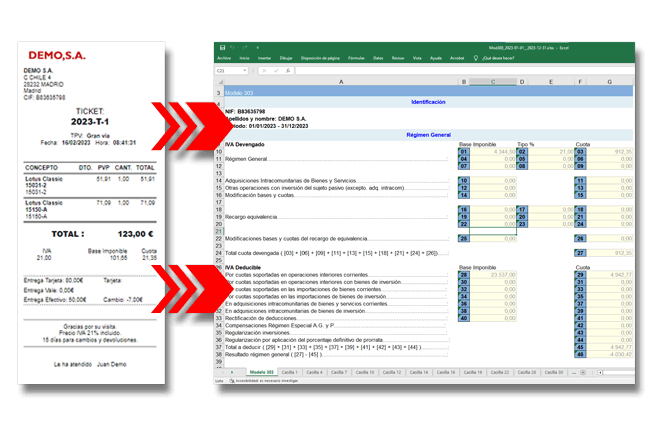Open the Archivo menu tab

(x=224, y=58)
